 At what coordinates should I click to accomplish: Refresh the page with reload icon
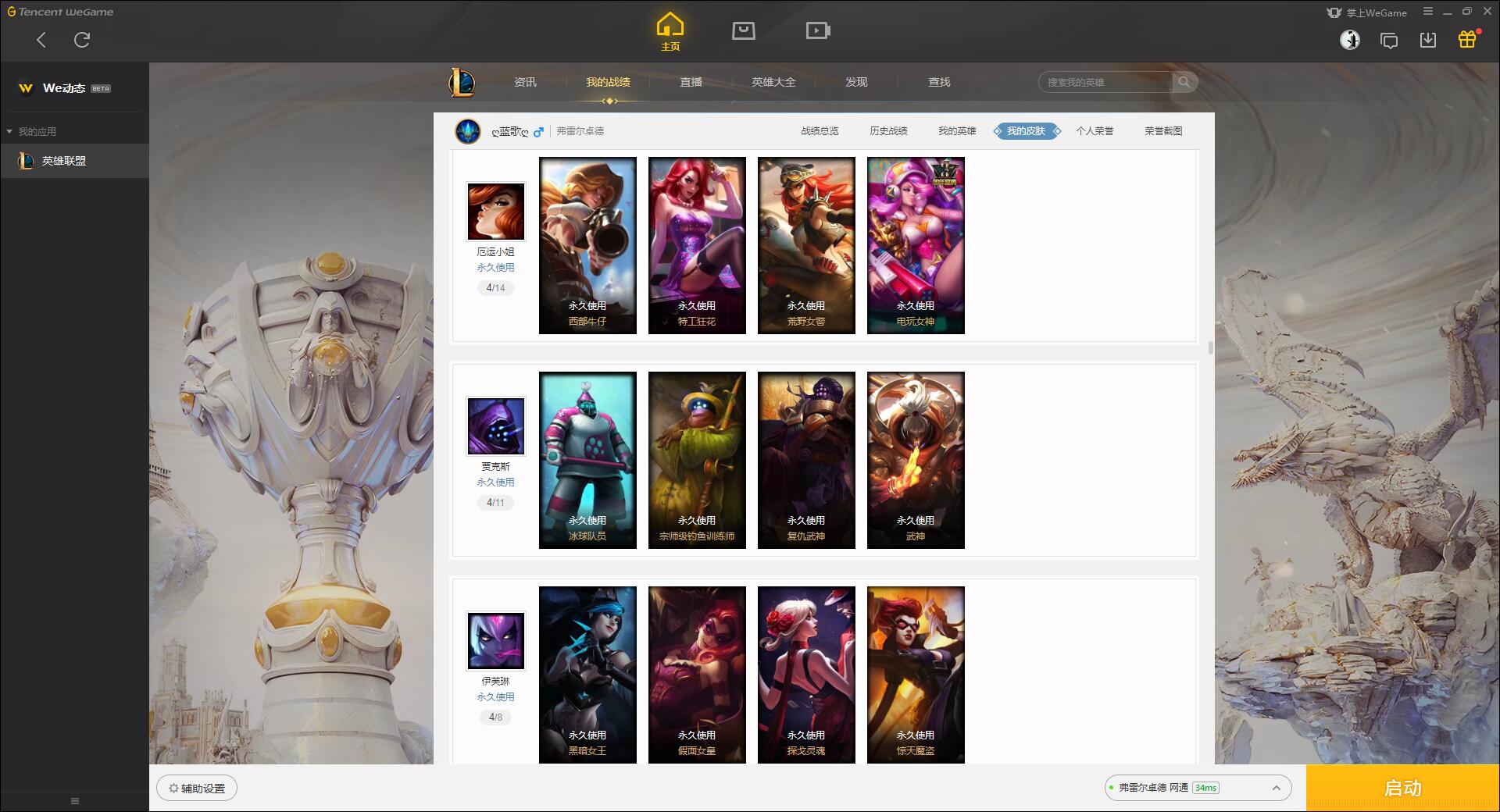[82, 40]
